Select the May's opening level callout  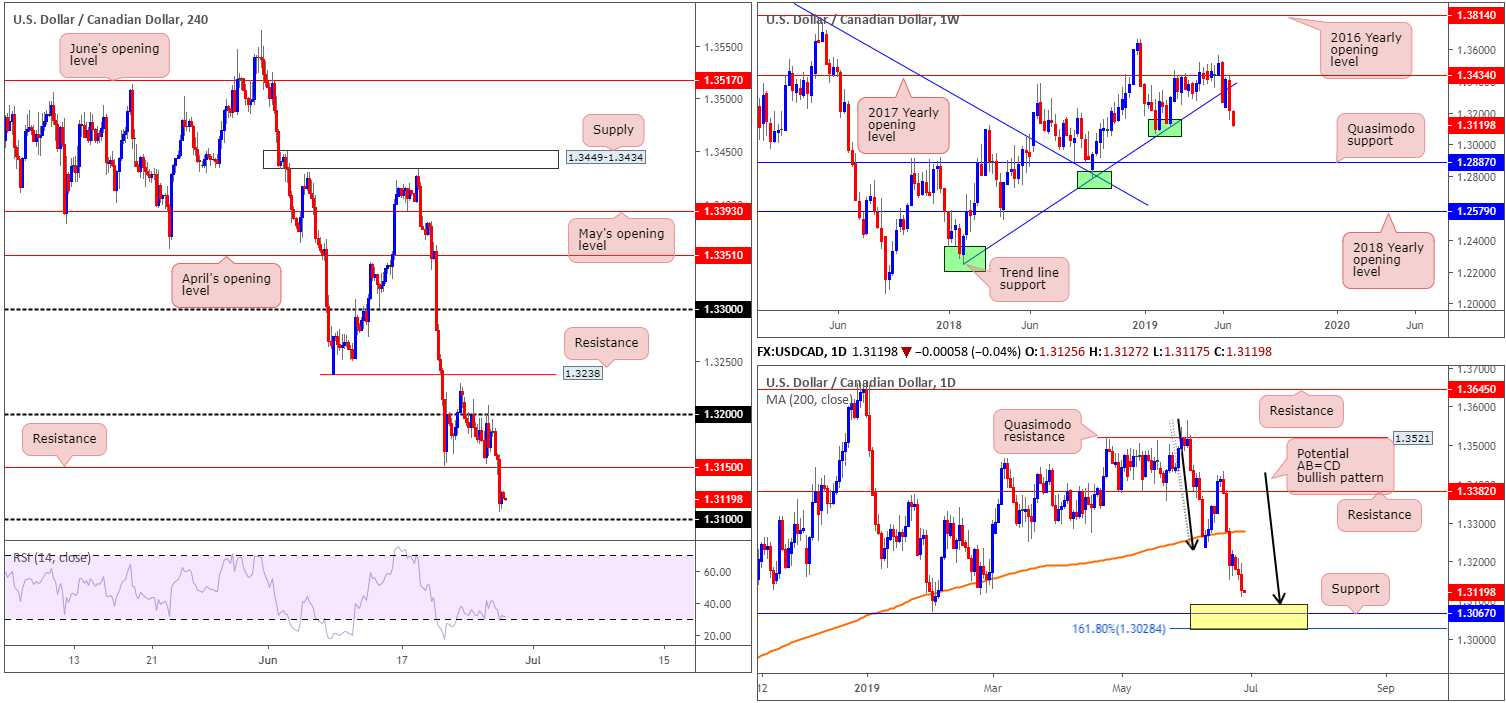[621, 241]
